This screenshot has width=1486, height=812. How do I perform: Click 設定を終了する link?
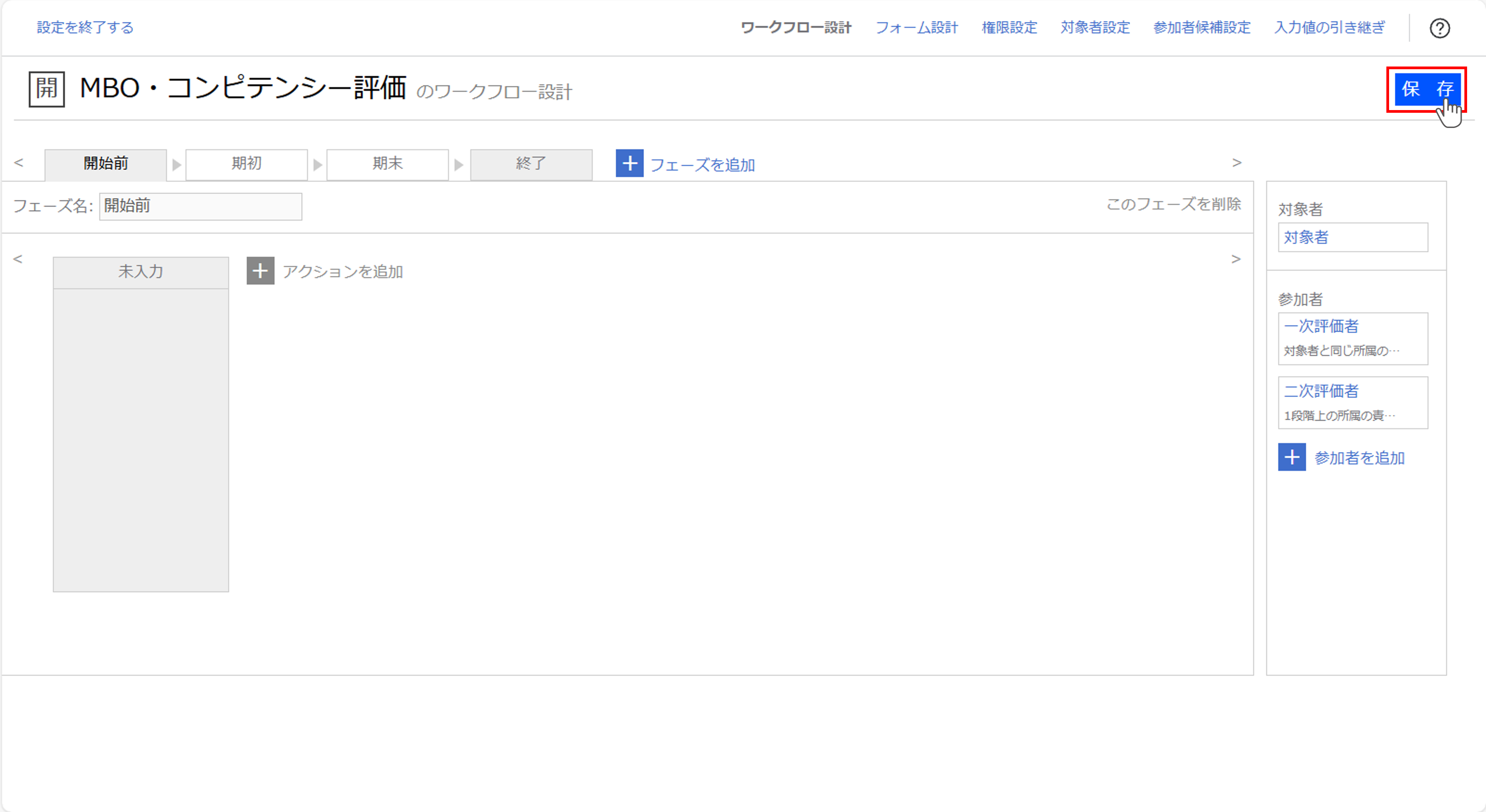click(84, 27)
